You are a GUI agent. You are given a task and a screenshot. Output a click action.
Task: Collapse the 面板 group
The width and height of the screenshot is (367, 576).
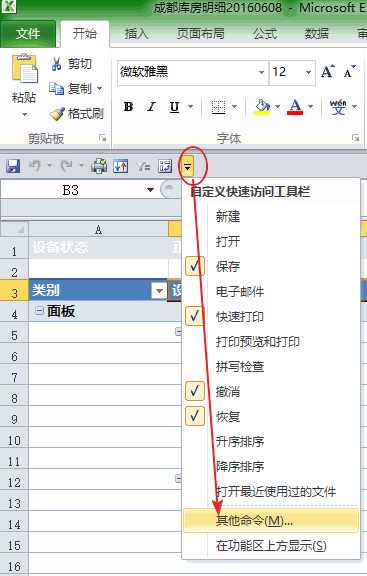tap(39, 311)
